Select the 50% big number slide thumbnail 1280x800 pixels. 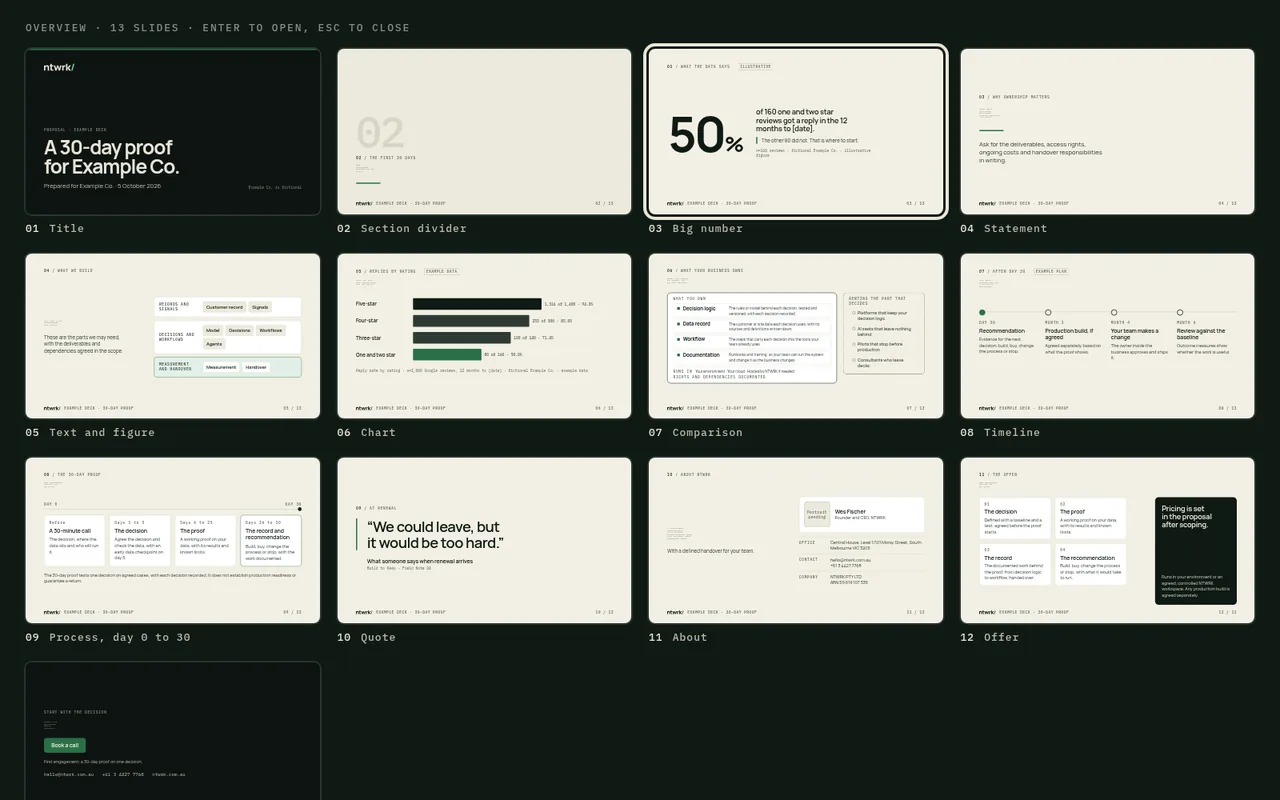click(x=796, y=132)
